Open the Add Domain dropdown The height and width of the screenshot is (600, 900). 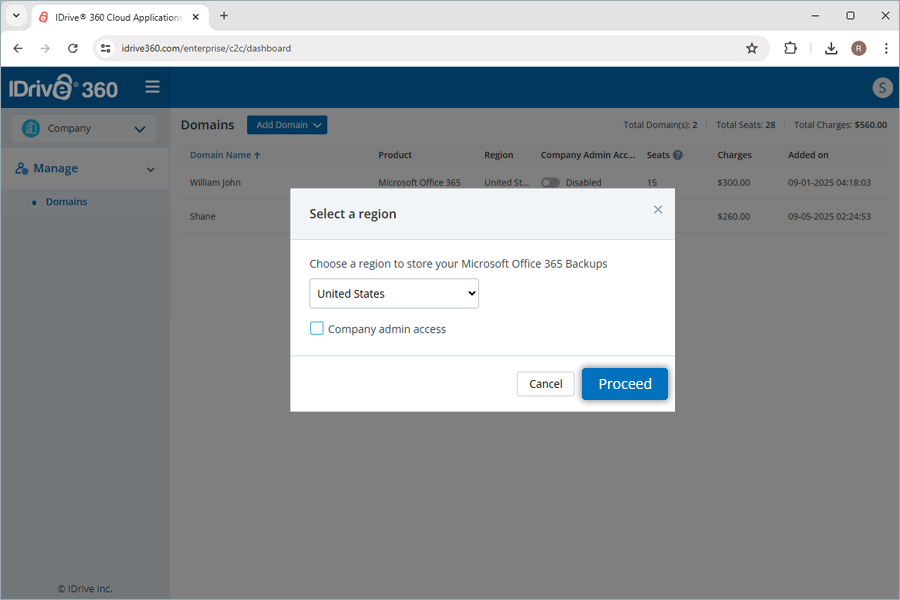click(287, 124)
